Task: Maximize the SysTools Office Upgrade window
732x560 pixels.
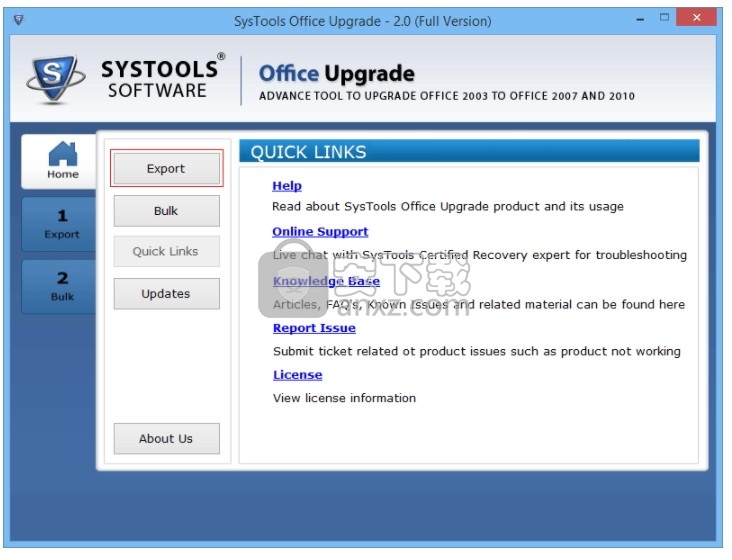Action: [664, 18]
